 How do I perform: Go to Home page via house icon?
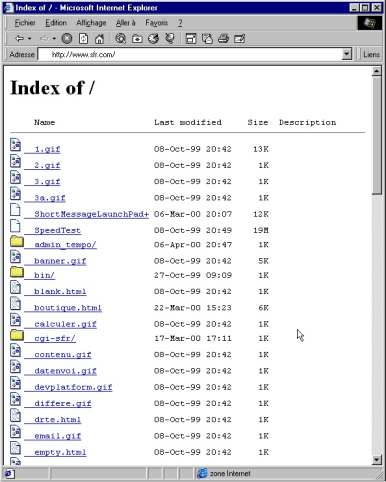pos(99,39)
